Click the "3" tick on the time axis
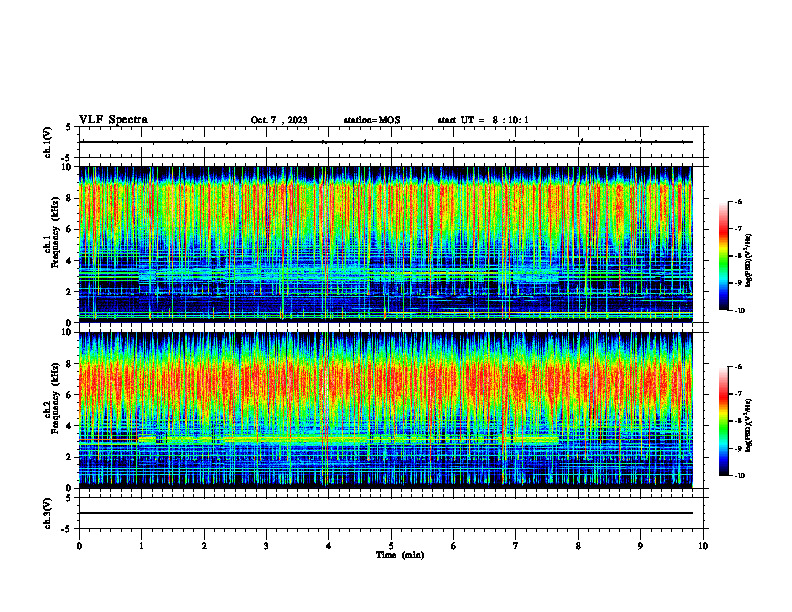Image resolution: width=792 pixels, height=612 pixels. click(x=266, y=546)
